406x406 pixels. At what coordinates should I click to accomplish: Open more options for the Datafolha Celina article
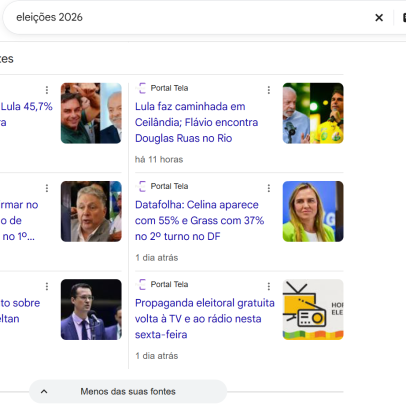[269, 188]
